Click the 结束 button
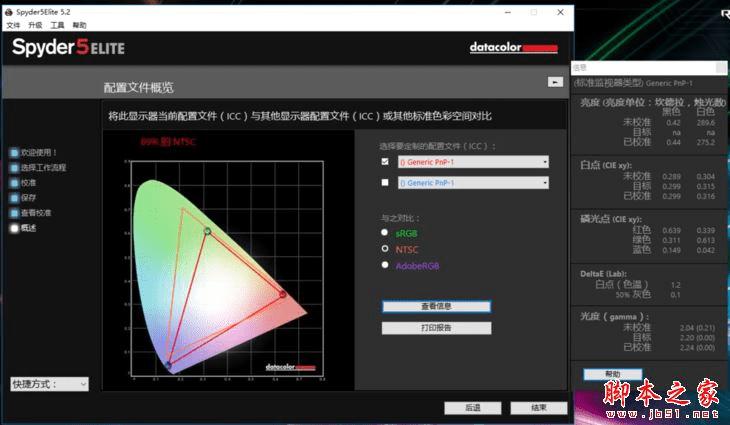This screenshot has height=425, width=730. pyautogui.click(x=539, y=408)
